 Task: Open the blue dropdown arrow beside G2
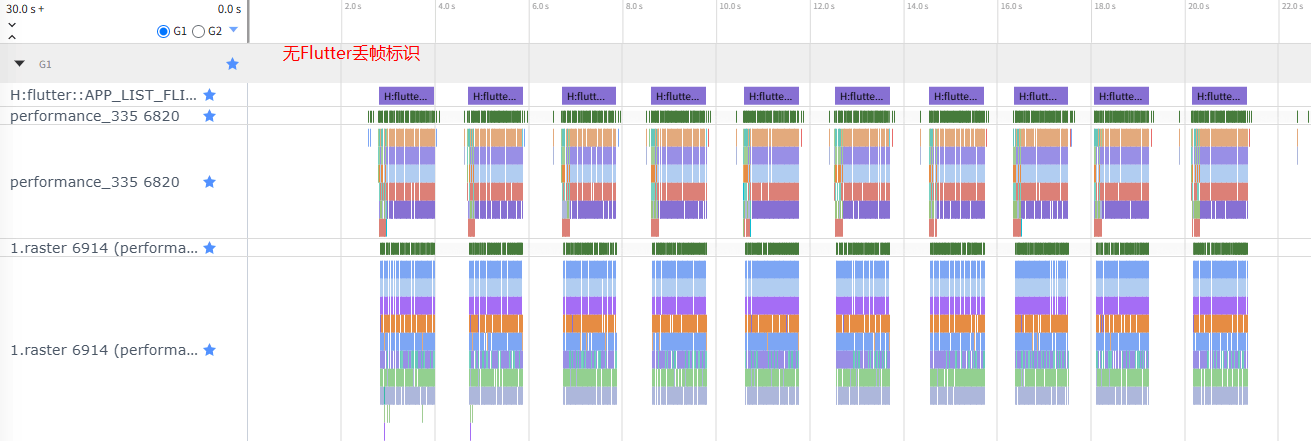pos(233,30)
